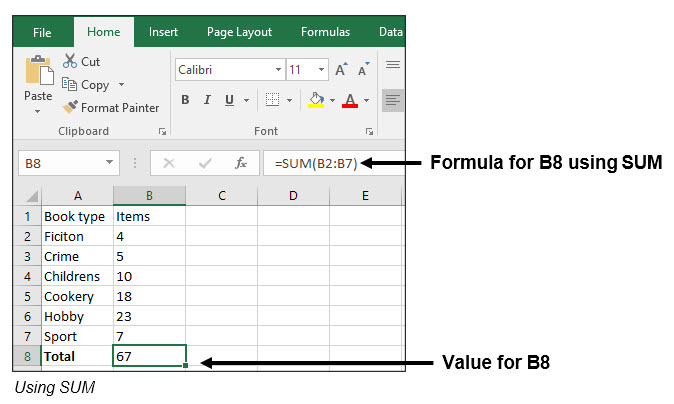674x404 pixels.
Task: Open the Fill Color dropdown arrow
Action: [x=332, y=100]
